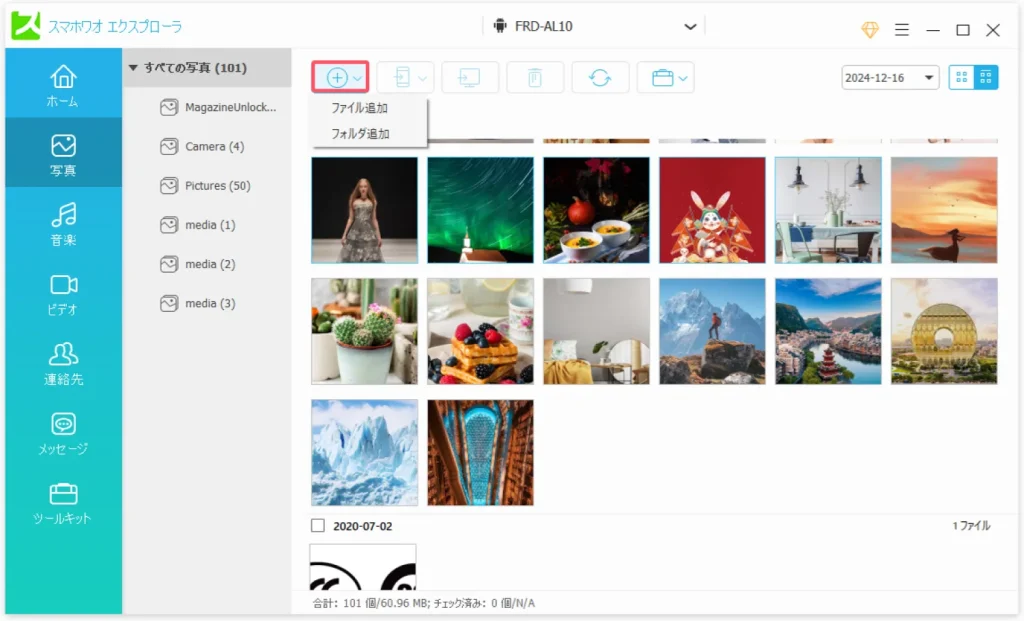Switch to small thumbnail grid view
The width and height of the screenshot is (1024, 621).
pyautogui.click(x=986, y=78)
